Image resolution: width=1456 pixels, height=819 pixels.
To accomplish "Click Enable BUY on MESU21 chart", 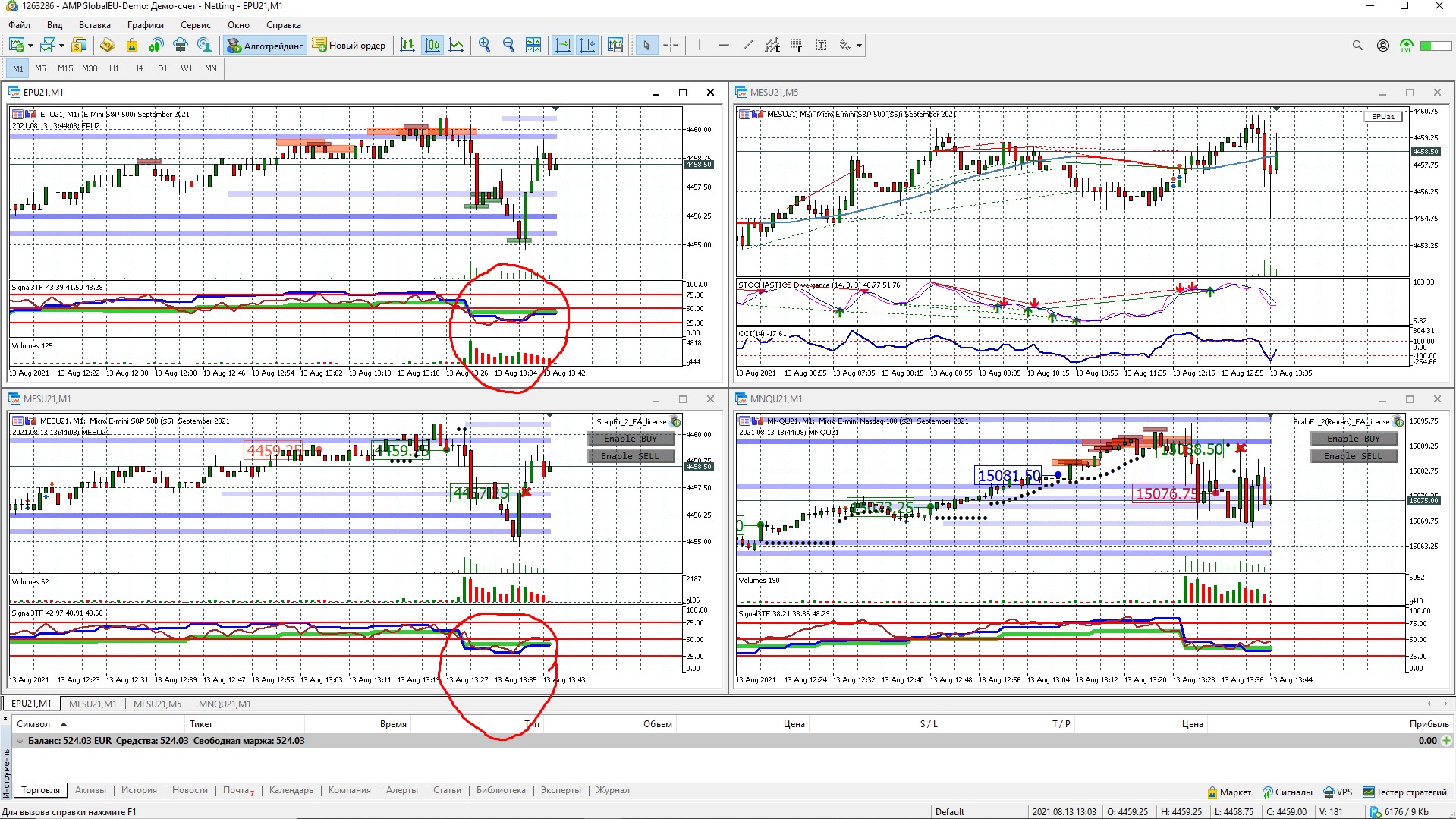I will point(630,439).
